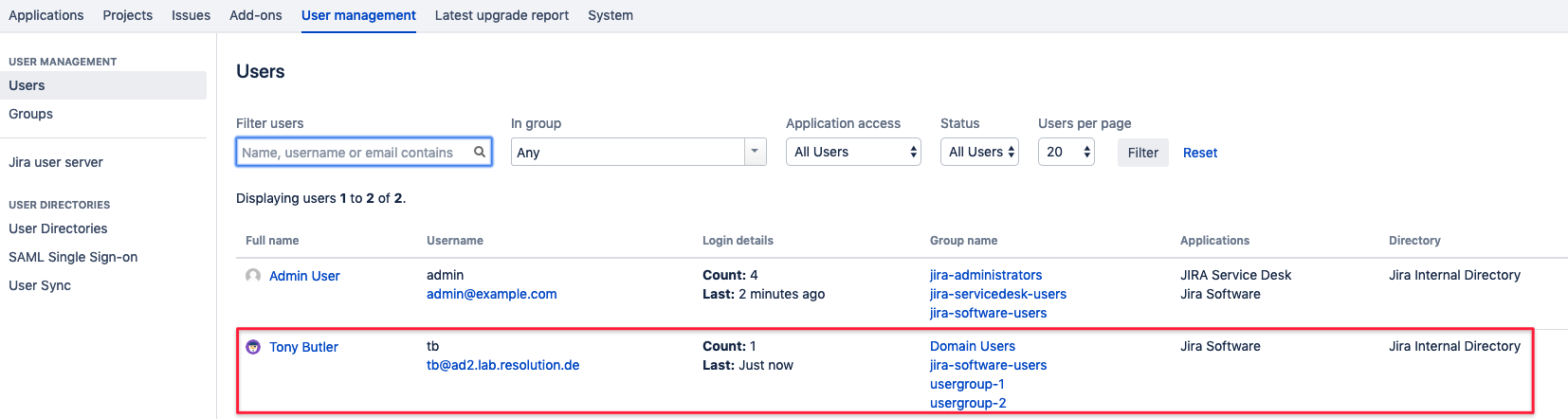Image resolution: width=1568 pixels, height=419 pixels.
Task: Click the admin@example.com email link
Action: point(491,294)
